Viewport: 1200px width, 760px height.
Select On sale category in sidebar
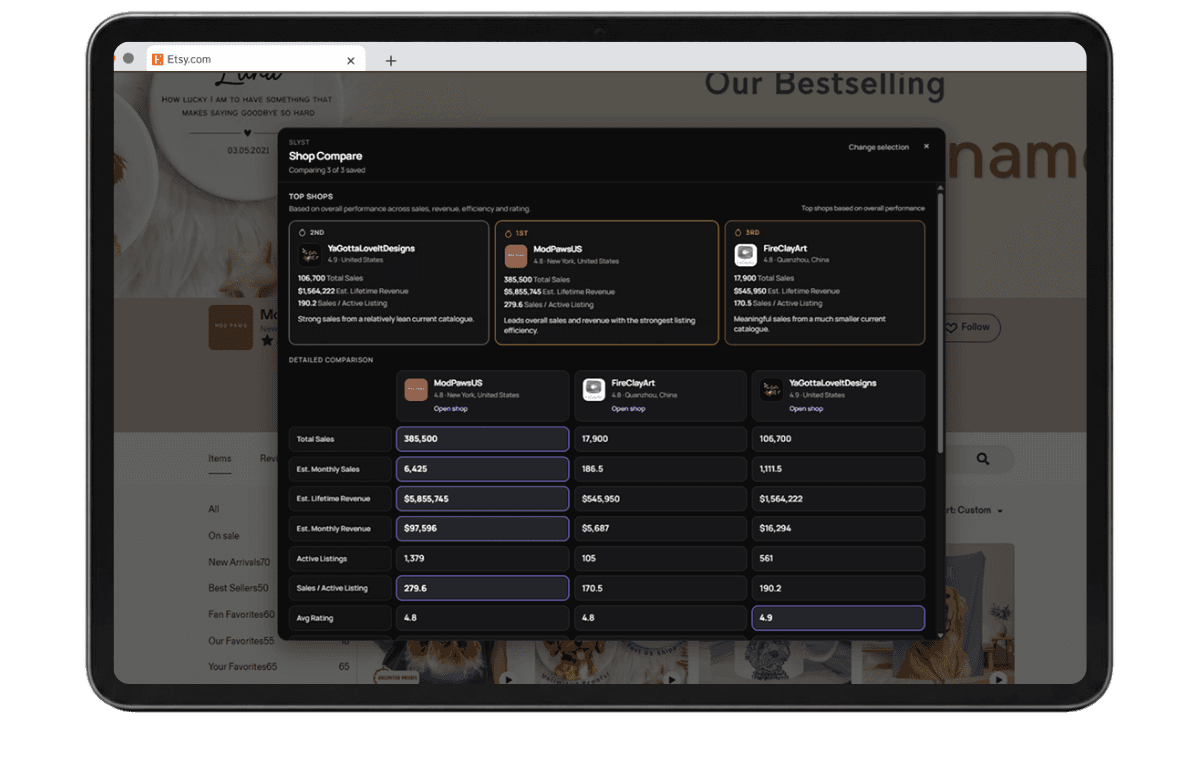pos(224,536)
